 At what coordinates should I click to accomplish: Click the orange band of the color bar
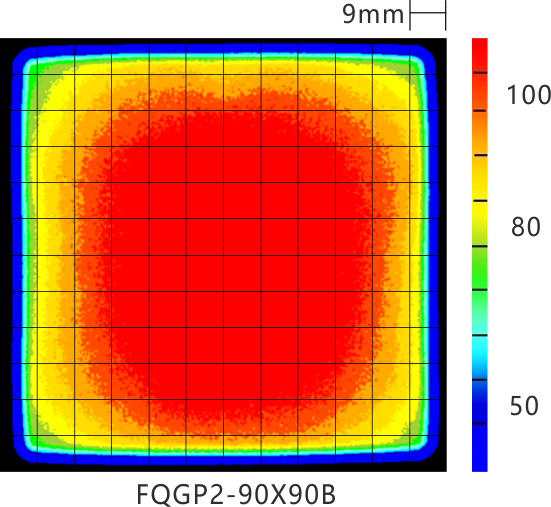click(480, 133)
